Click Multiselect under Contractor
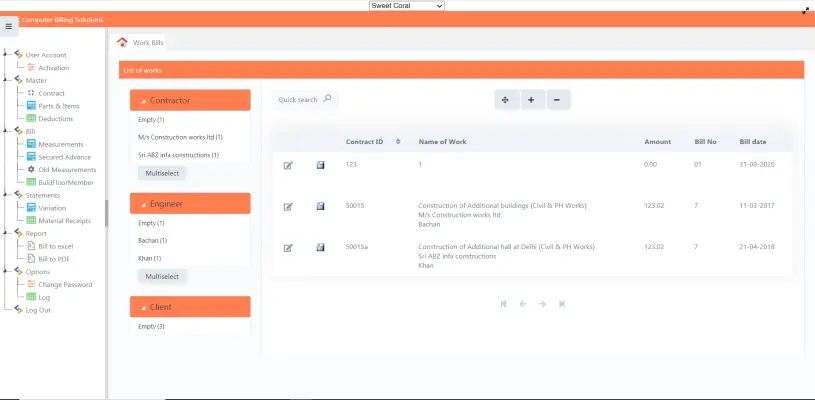The width and height of the screenshot is (815, 400). point(162,174)
